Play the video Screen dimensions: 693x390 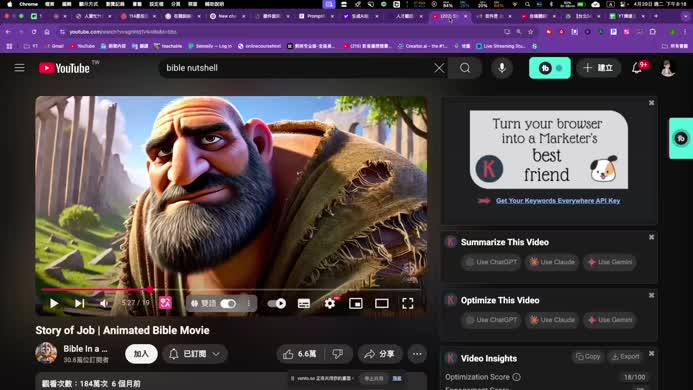point(54,303)
